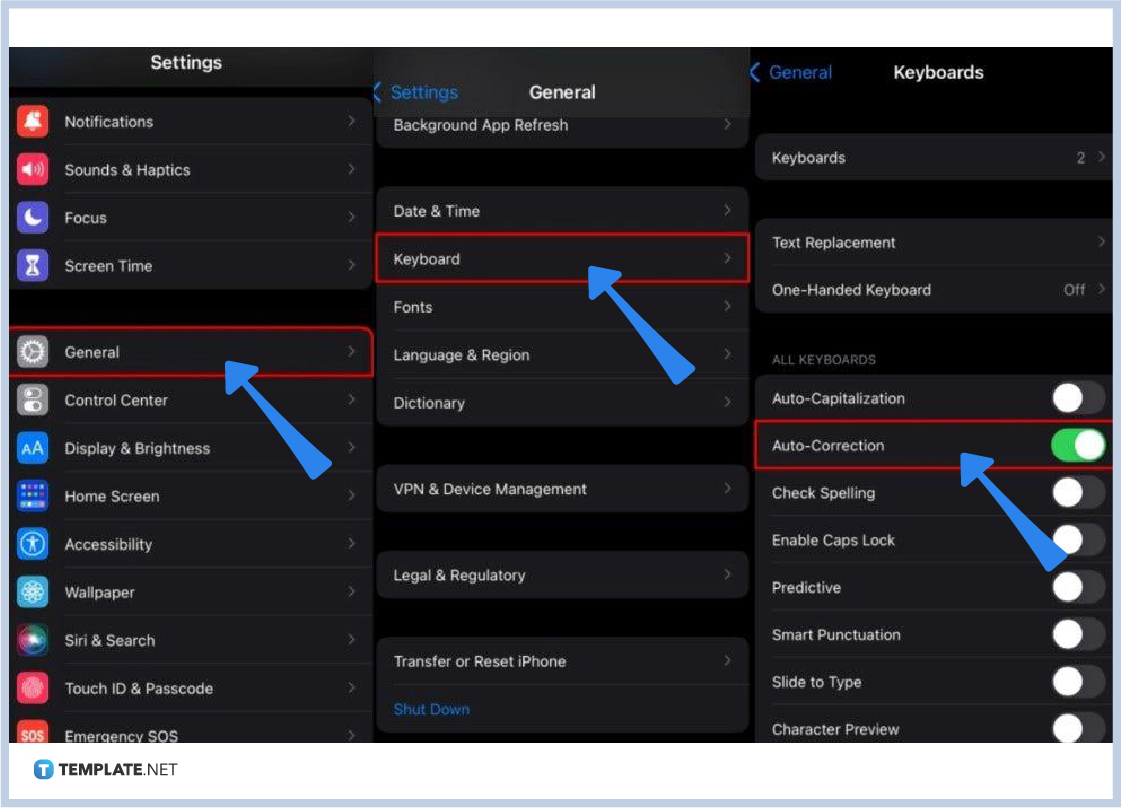Tap the Touch ID fingerprint icon

[x=32, y=688]
